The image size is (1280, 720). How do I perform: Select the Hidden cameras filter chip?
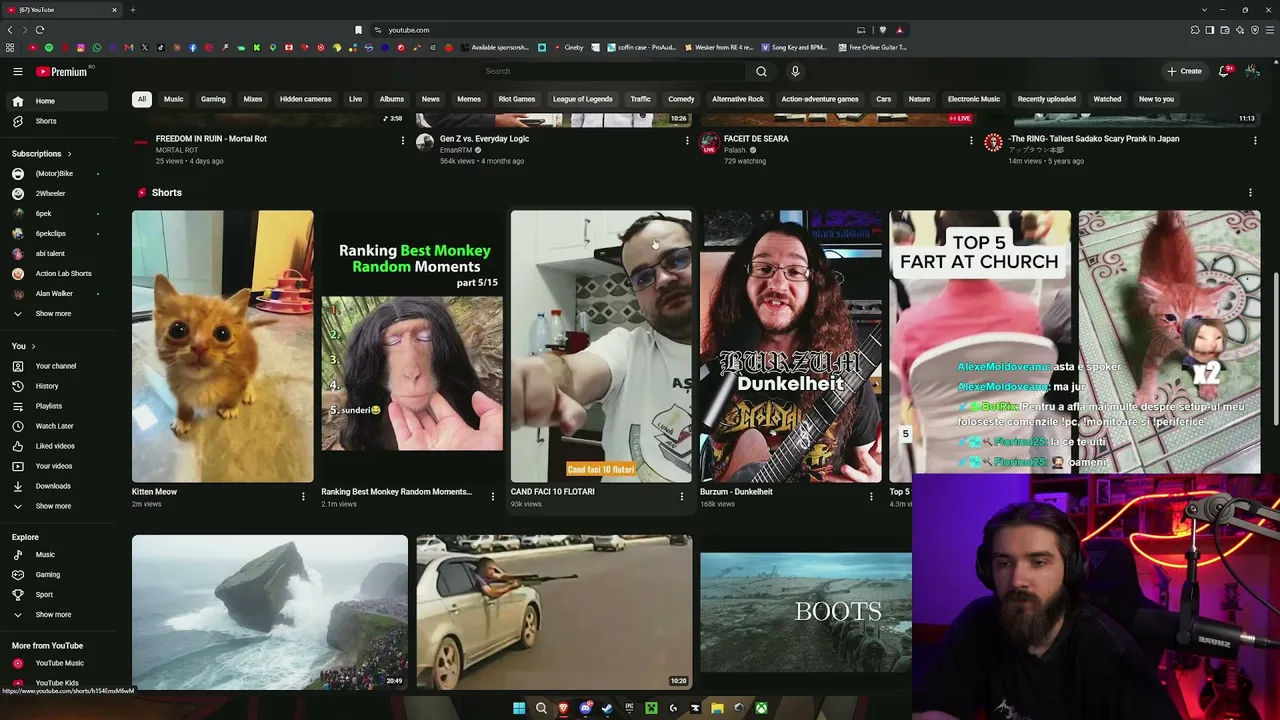305,99
